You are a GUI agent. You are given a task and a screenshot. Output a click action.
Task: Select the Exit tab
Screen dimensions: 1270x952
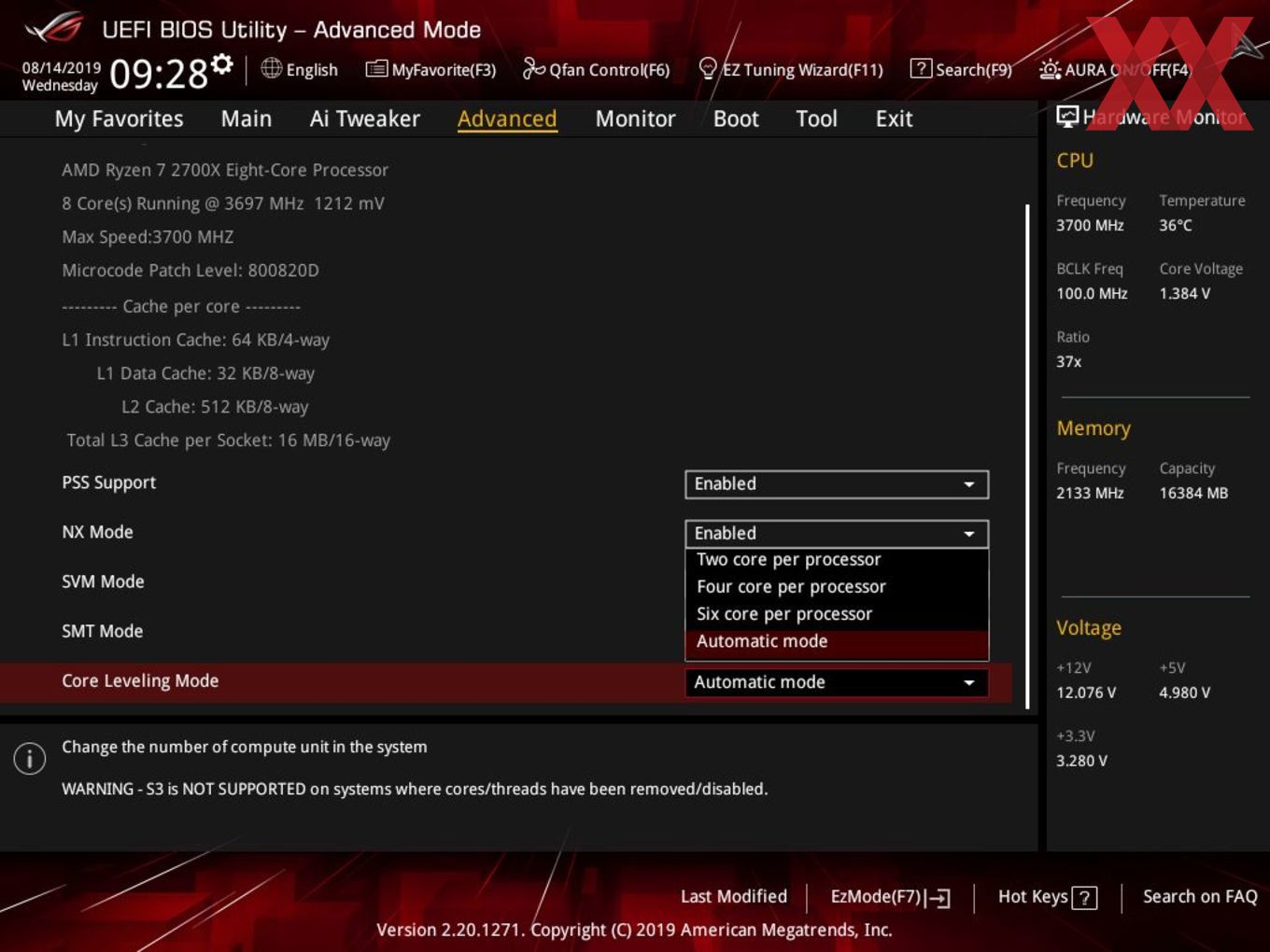click(894, 119)
